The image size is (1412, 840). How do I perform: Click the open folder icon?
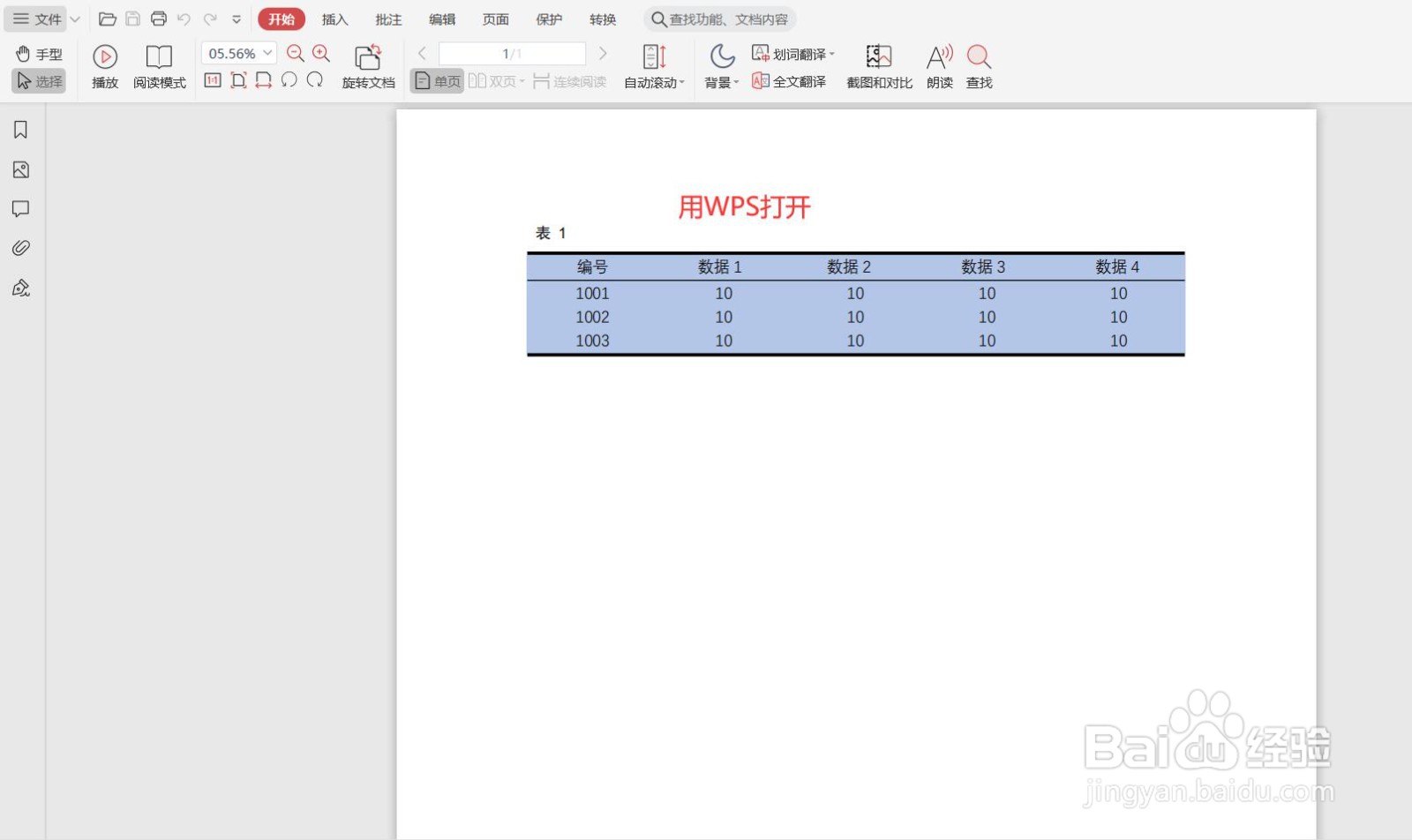coord(108,19)
